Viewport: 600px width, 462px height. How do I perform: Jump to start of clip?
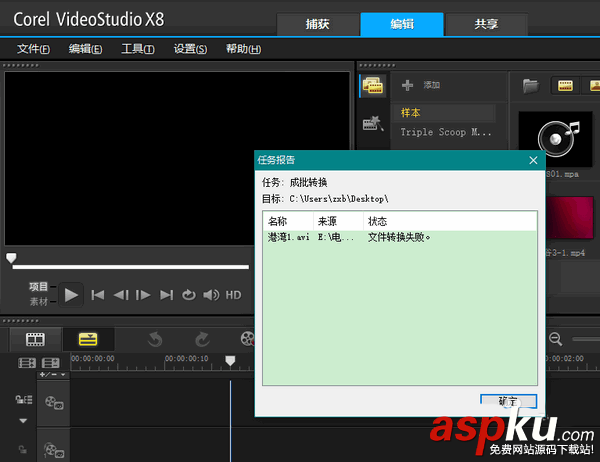pyautogui.click(x=98, y=295)
